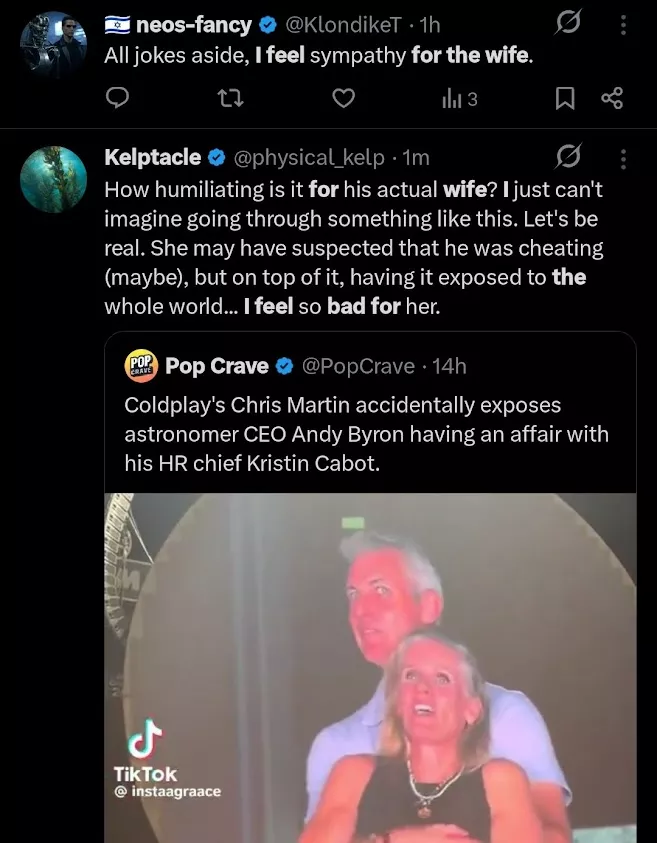Open the Pop Crave account name
The height and width of the screenshot is (843, 657).
[x=216, y=366]
